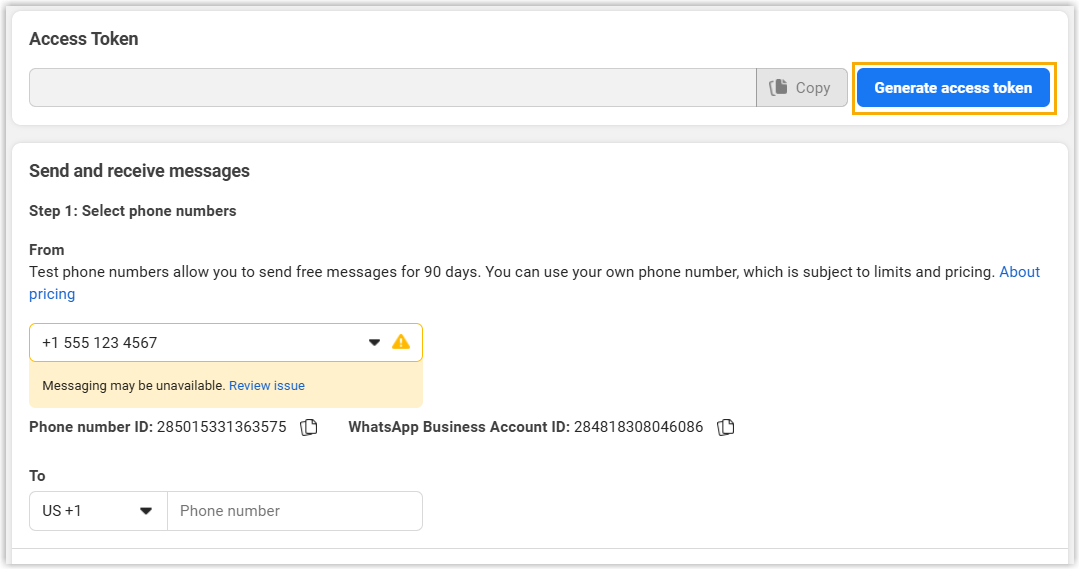Click the recipient Phone number input field

294,511
